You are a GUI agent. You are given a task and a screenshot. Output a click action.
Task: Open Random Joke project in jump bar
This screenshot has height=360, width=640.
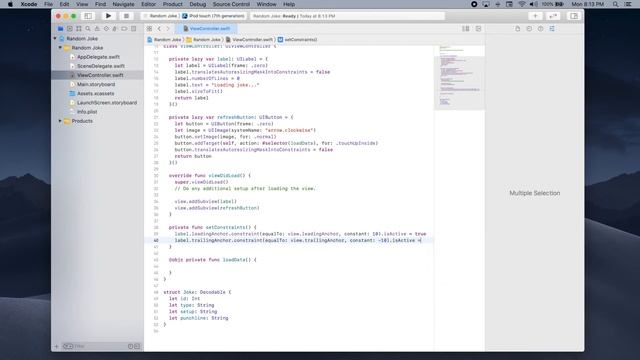164,40
